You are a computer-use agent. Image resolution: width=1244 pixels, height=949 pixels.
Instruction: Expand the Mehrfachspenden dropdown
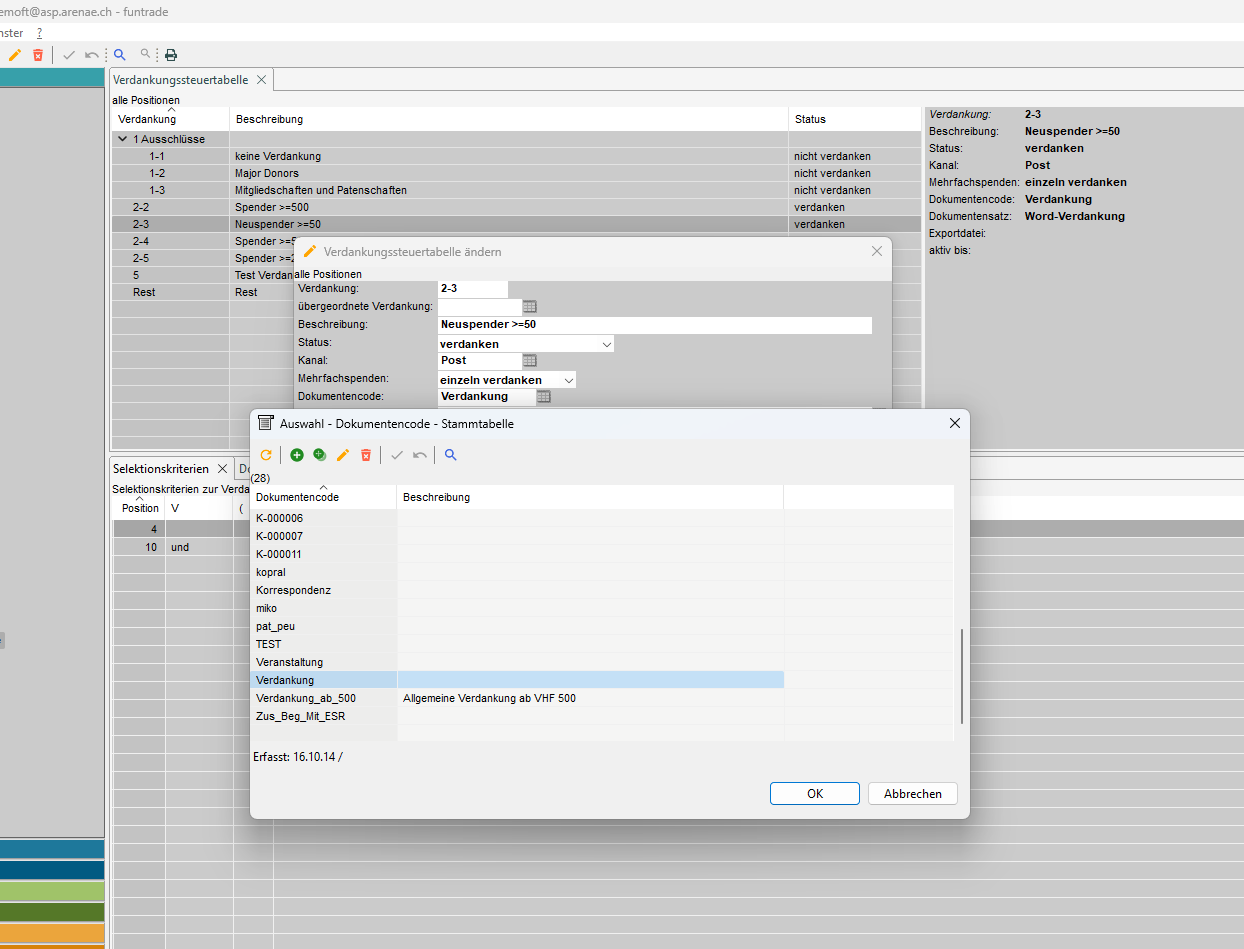[568, 380]
